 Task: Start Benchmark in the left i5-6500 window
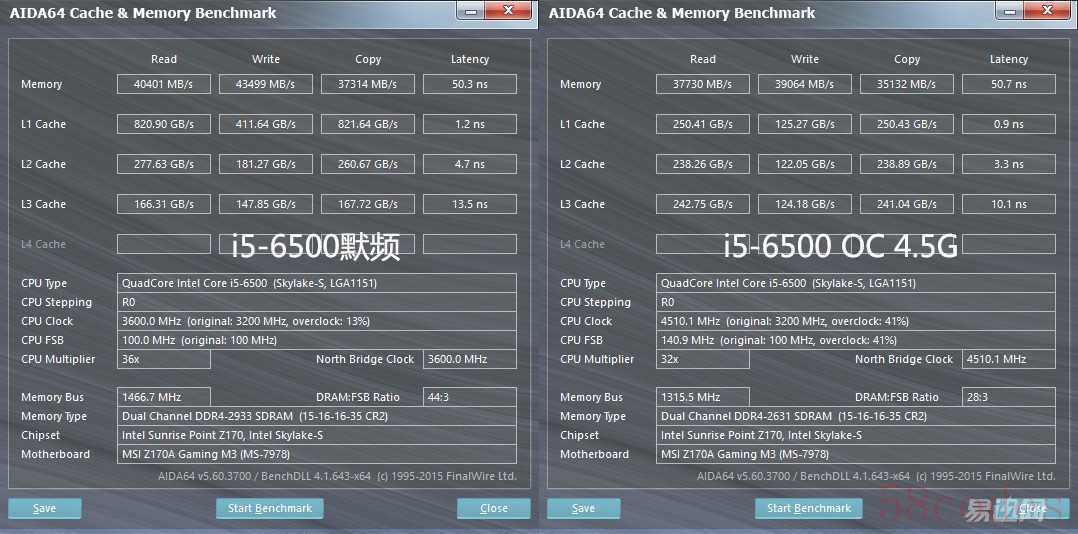pos(270,509)
